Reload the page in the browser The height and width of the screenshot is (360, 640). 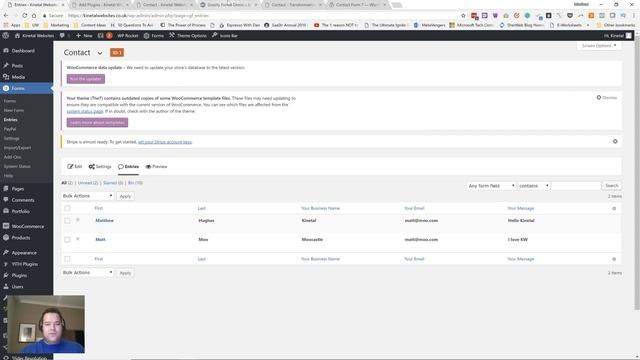24,16
